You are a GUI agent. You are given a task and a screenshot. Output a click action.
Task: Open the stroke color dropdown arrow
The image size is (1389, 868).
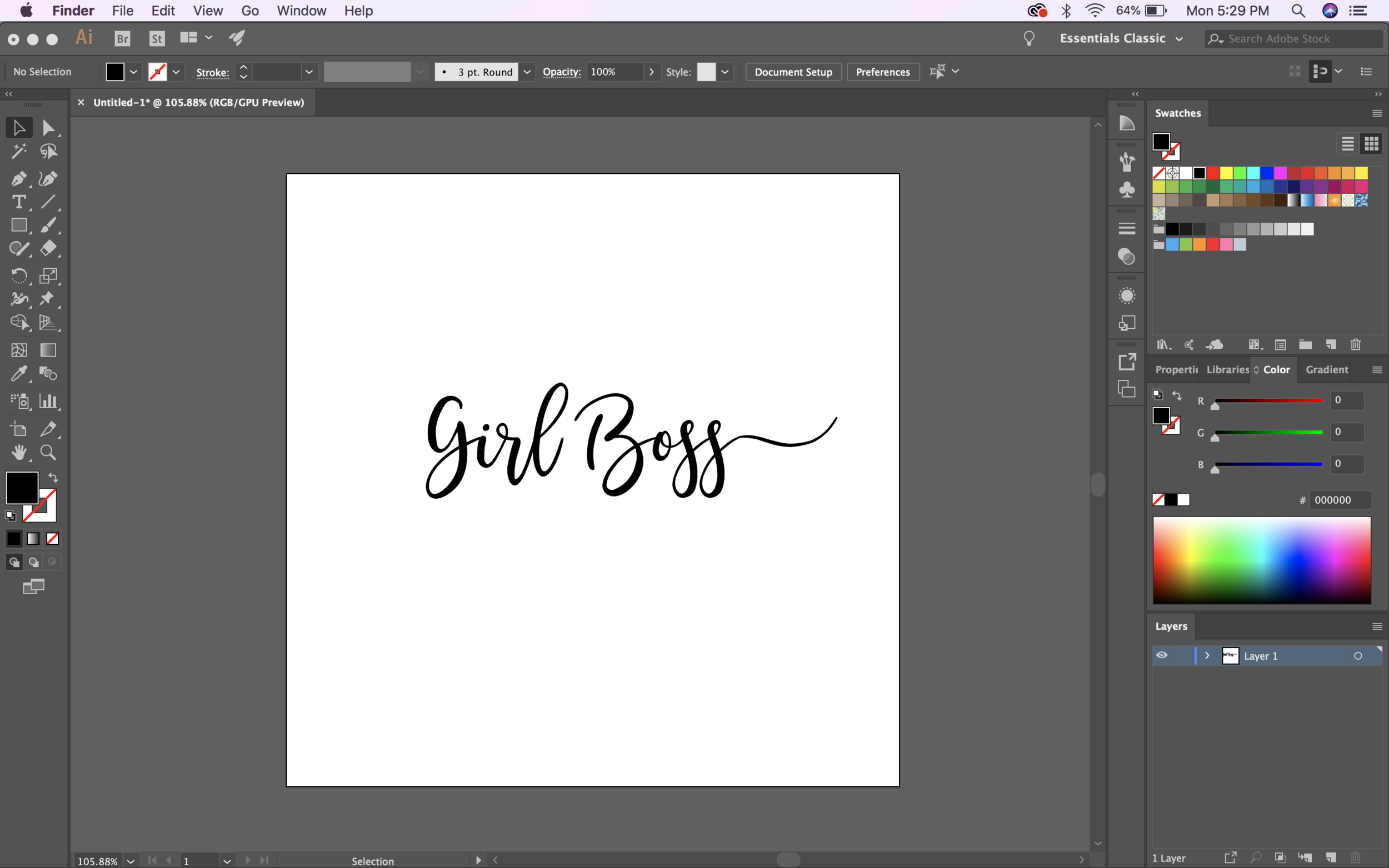coord(176,72)
